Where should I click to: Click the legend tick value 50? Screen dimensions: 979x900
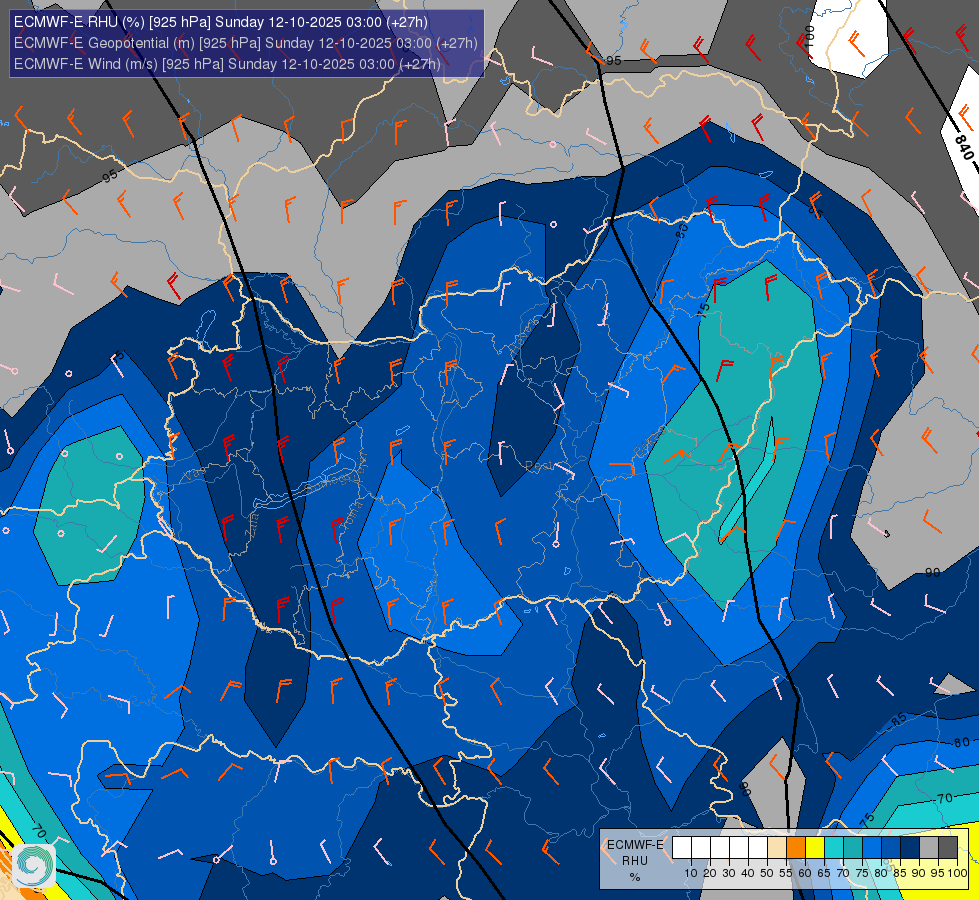click(767, 873)
